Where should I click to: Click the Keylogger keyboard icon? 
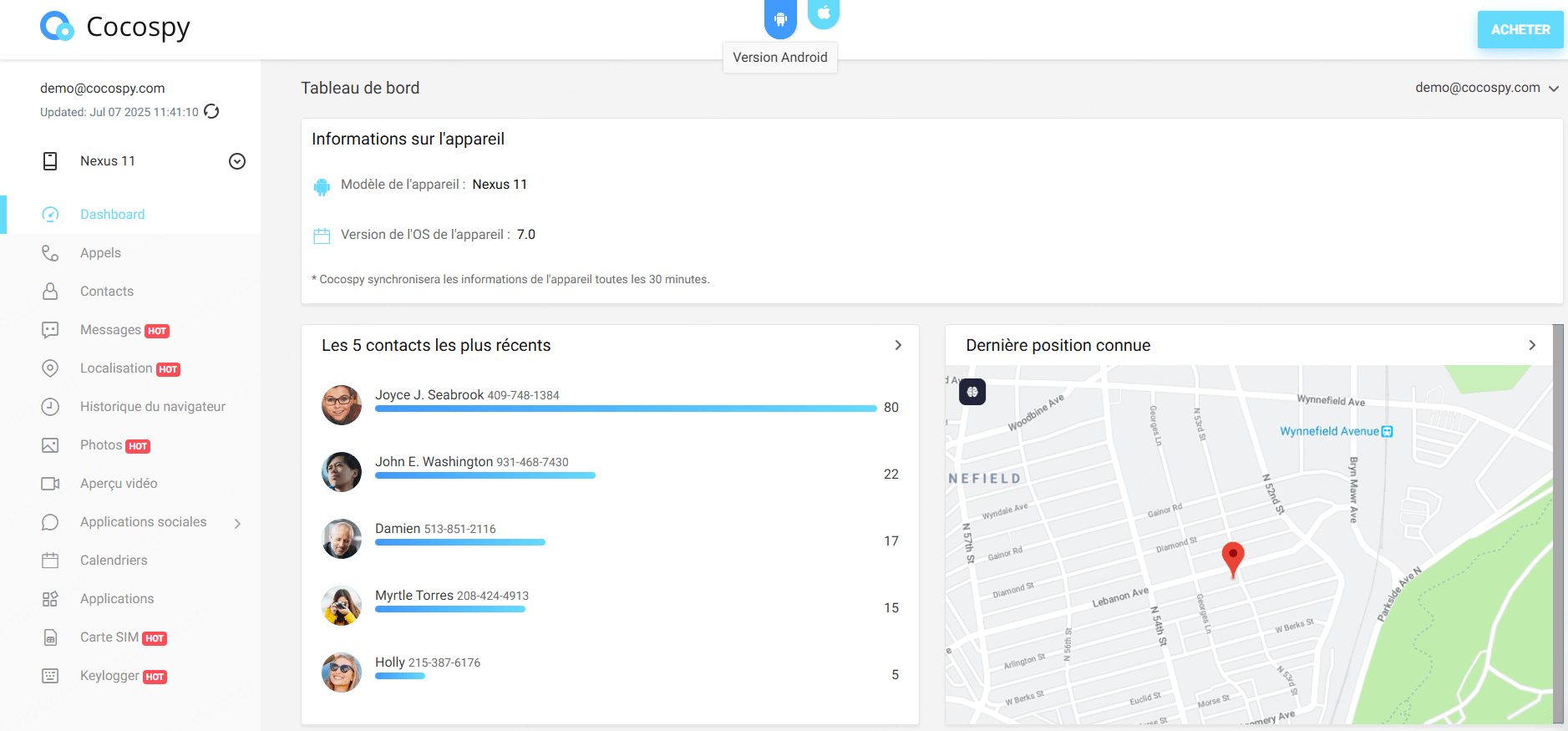pos(50,676)
